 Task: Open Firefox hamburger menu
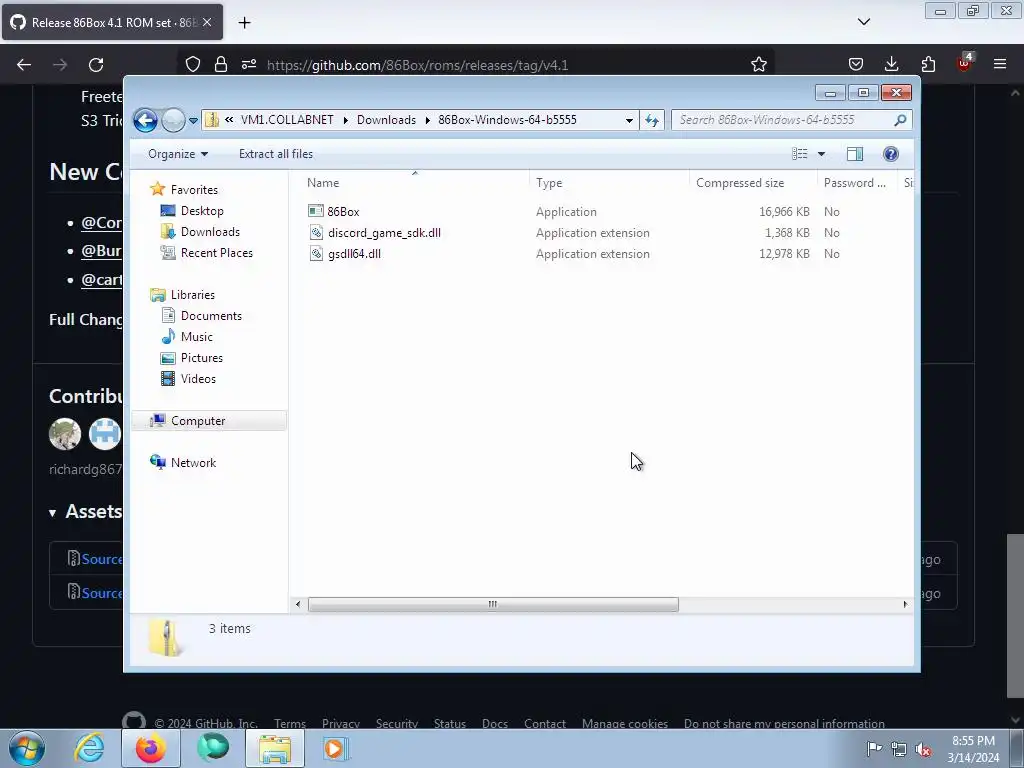point(1000,64)
